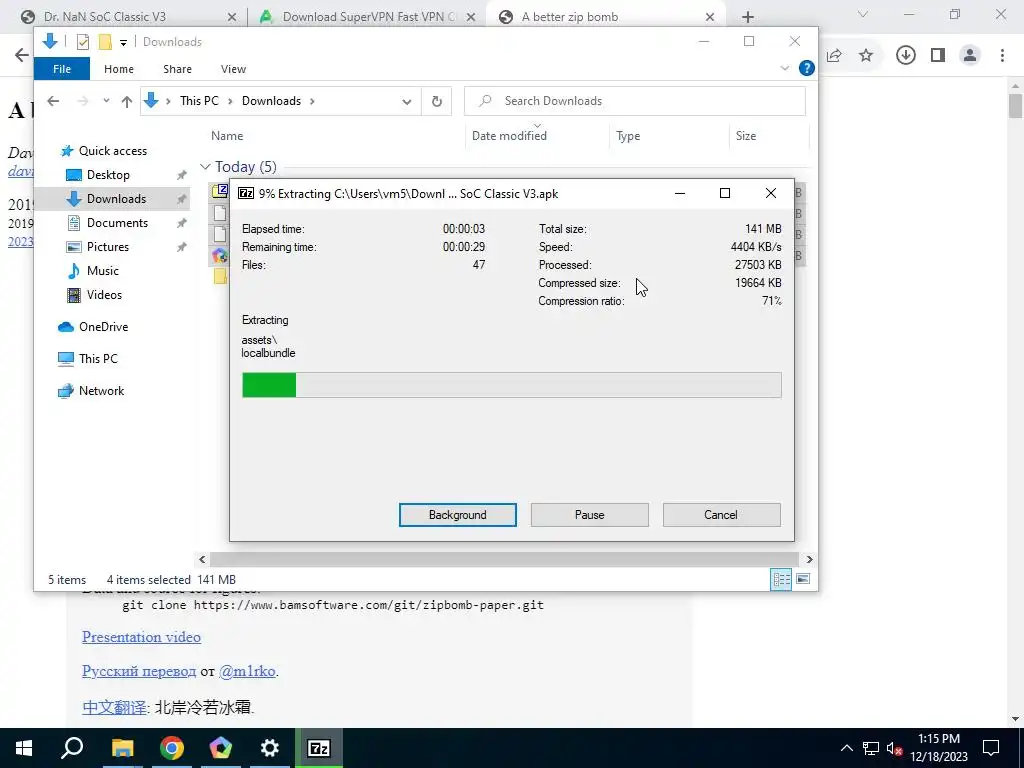Open Desktop in navigation pane

pyautogui.click(x=108, y=175)
